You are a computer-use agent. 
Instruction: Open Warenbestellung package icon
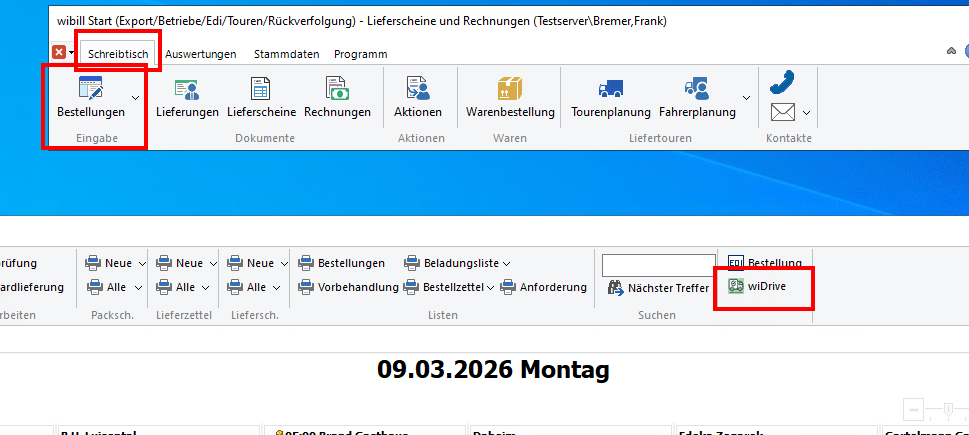[510, 90]
